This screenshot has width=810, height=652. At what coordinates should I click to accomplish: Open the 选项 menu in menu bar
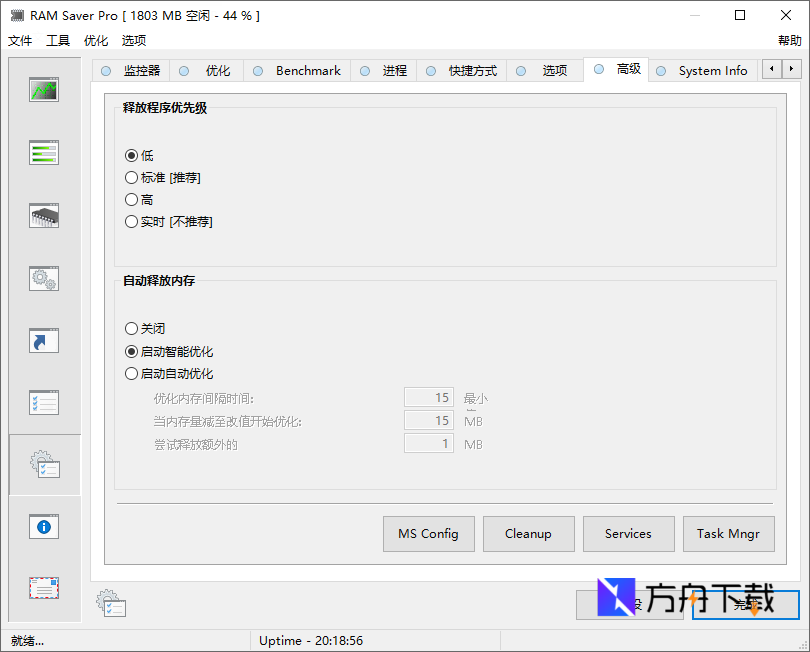pos(132,40)
